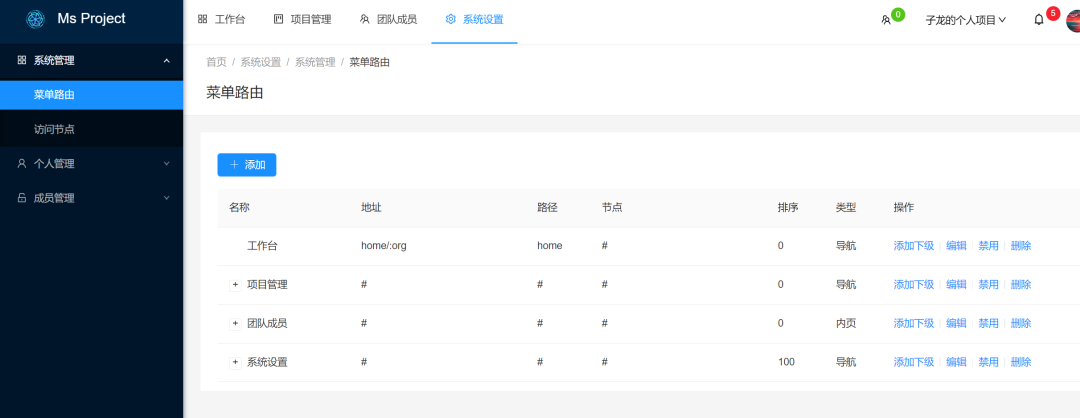Click the notification bell icon
The image size is (1080, 418).
pos(1039,19)
